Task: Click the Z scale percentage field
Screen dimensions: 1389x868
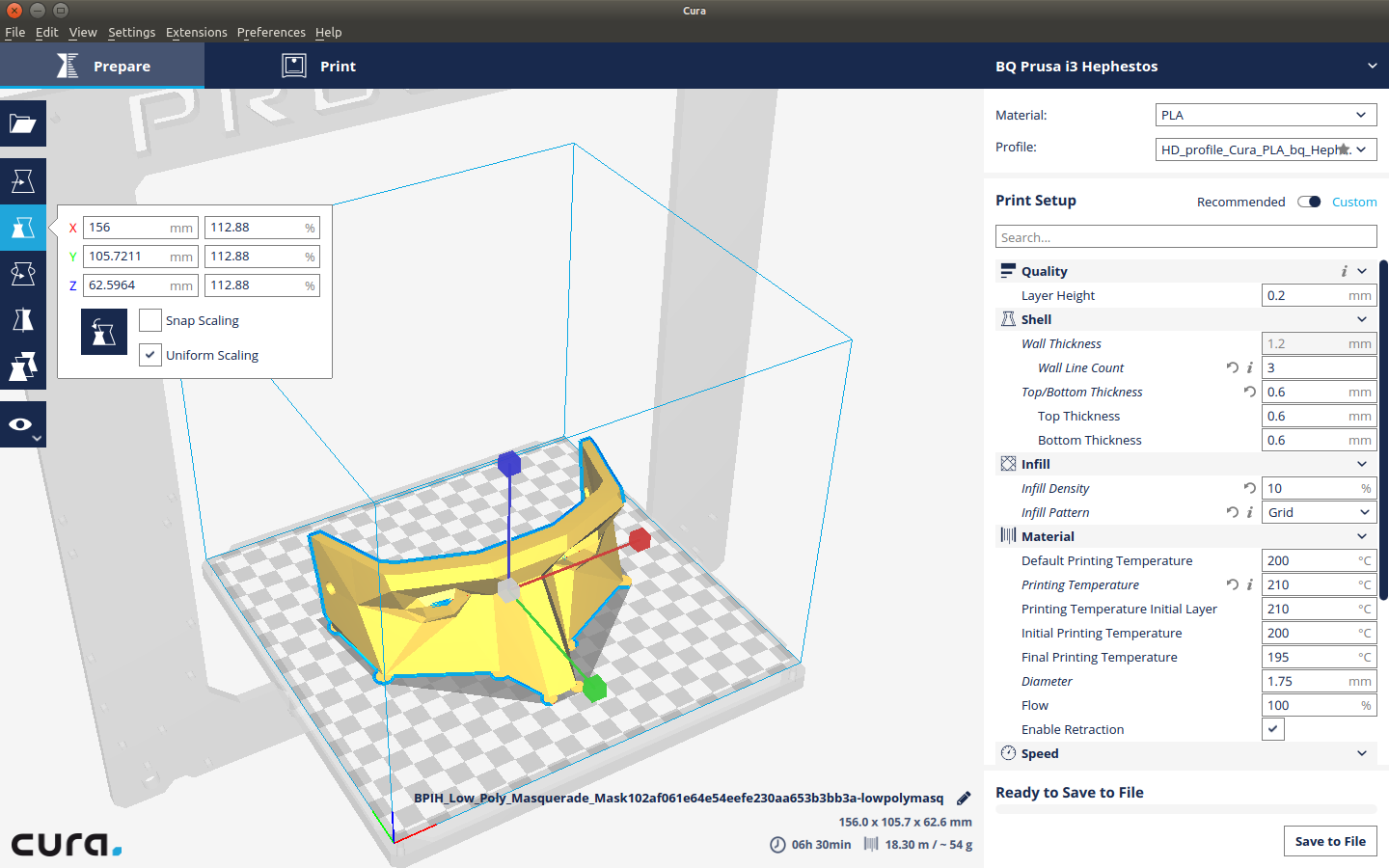Action: pos(262,285)
